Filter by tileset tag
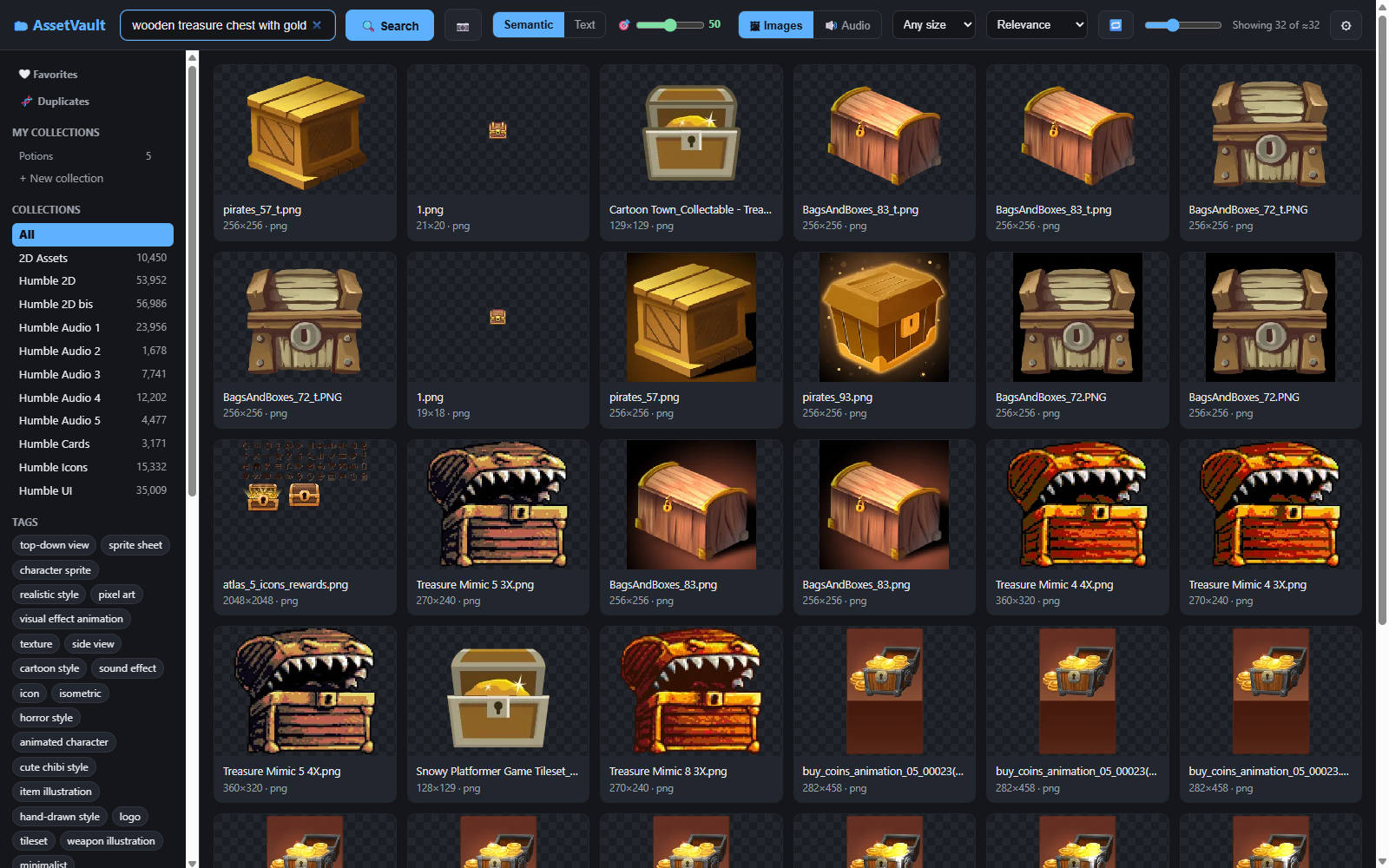Image resolution: width=1389 pixels, height=868 pixels. 34,841
